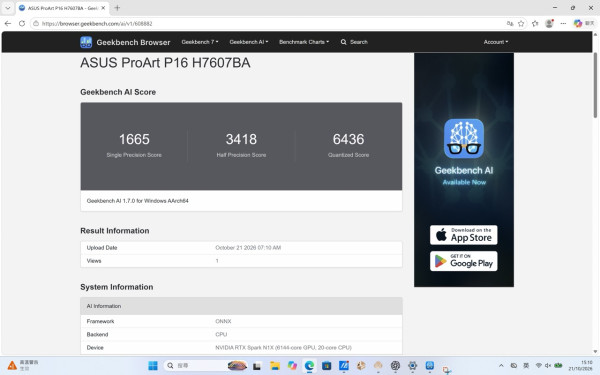Open a new browser tab
The height and width of the screenshot is (375, 600).
117,8
